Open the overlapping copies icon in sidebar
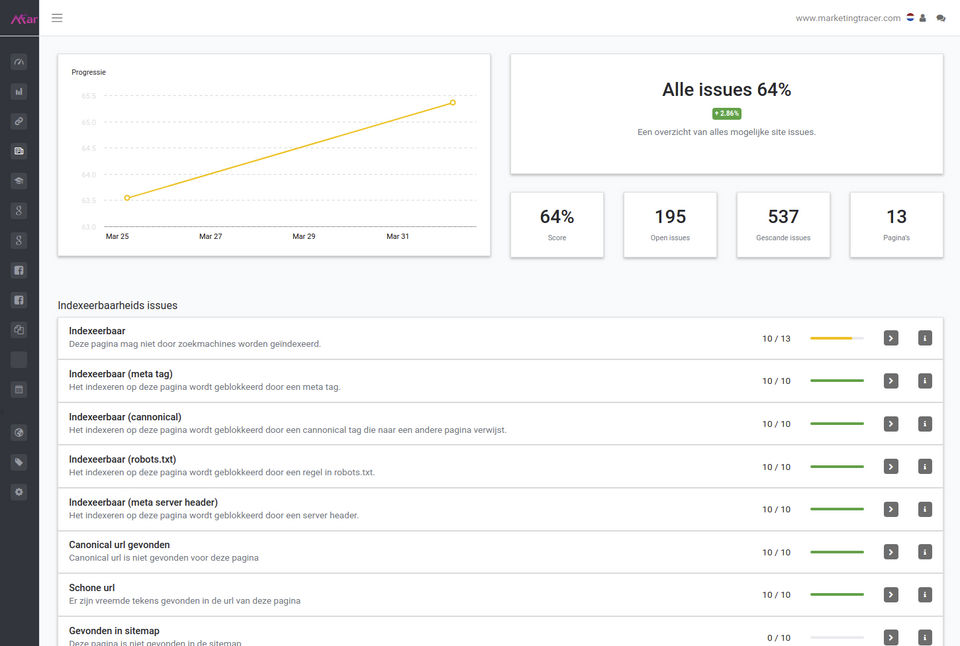Image resolution: width=960 pixels, height=646 pixels. tap(19, 329)
